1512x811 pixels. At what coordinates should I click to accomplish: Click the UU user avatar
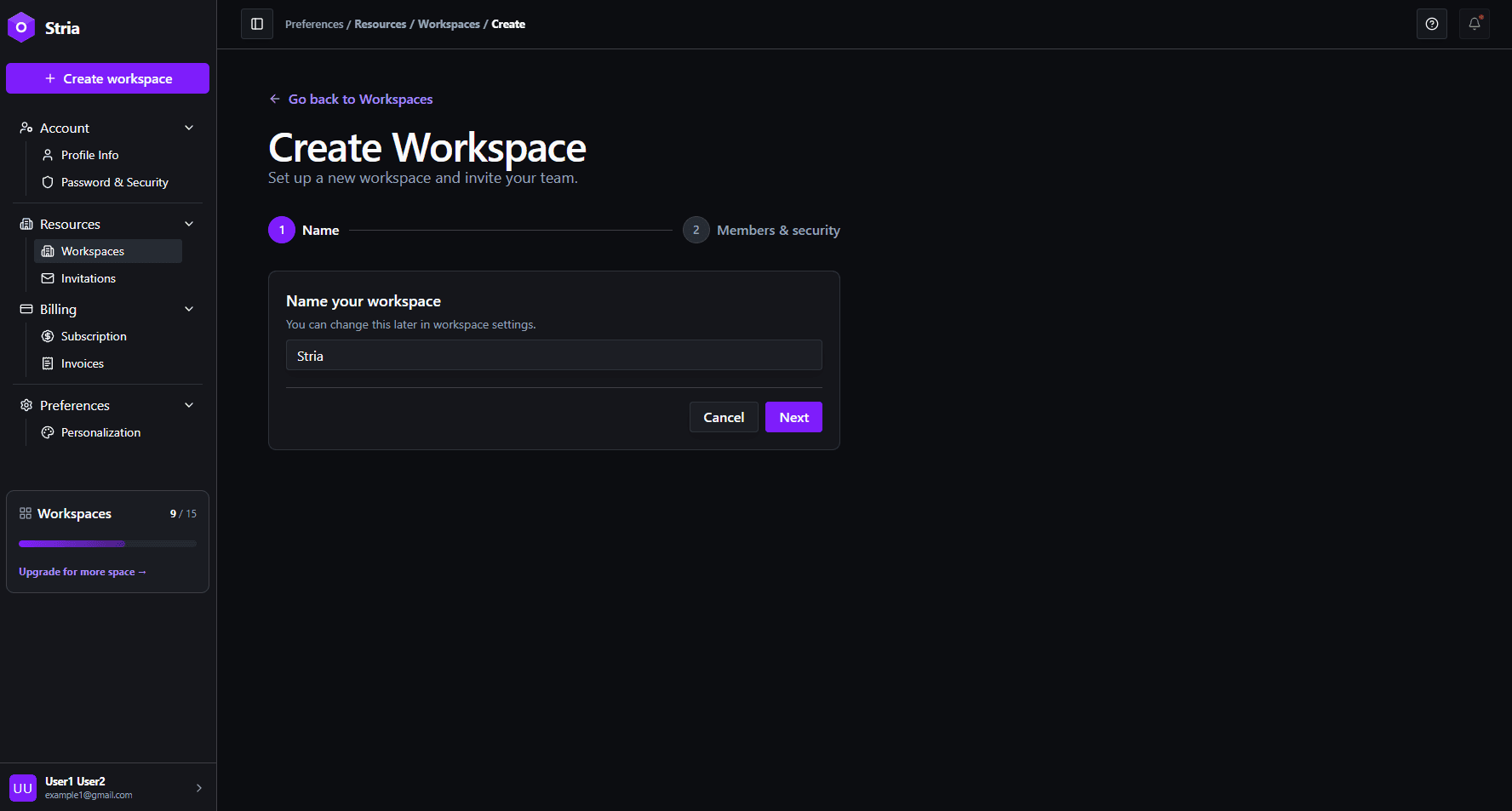(x=23, y=788)
